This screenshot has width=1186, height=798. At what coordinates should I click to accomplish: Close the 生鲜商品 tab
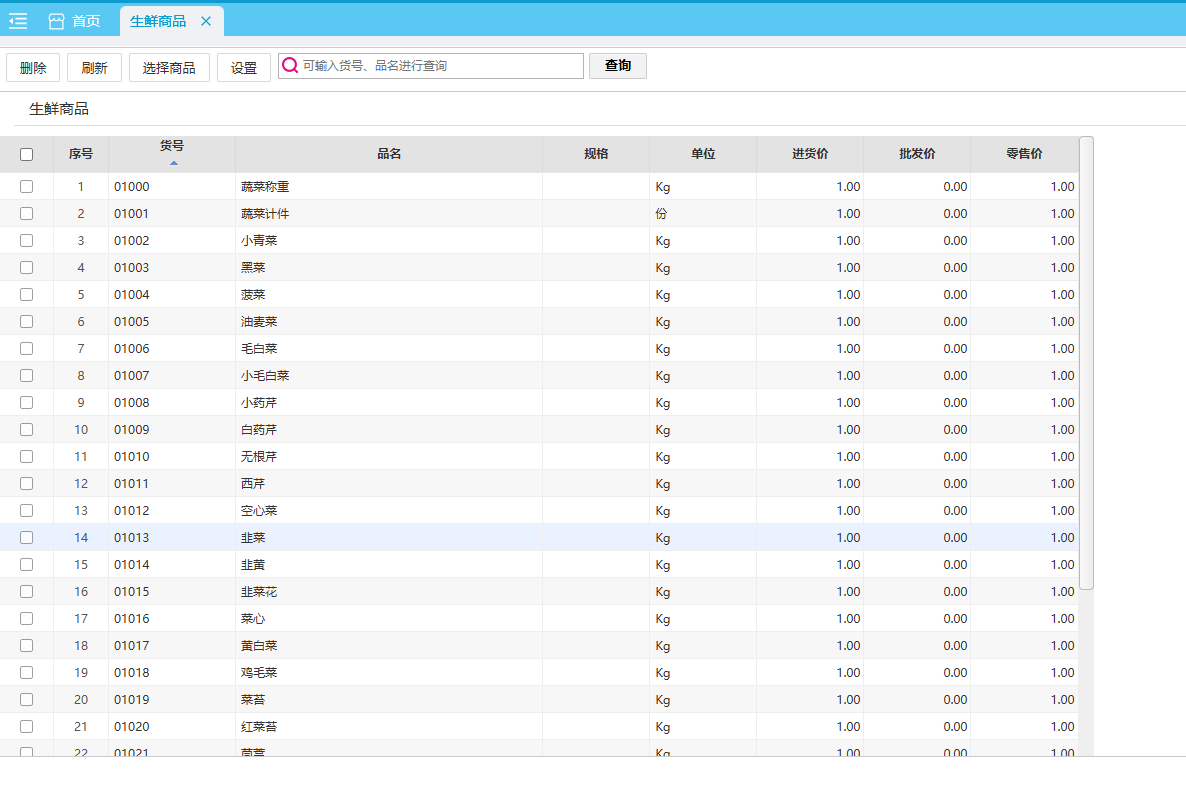(206, 21)
